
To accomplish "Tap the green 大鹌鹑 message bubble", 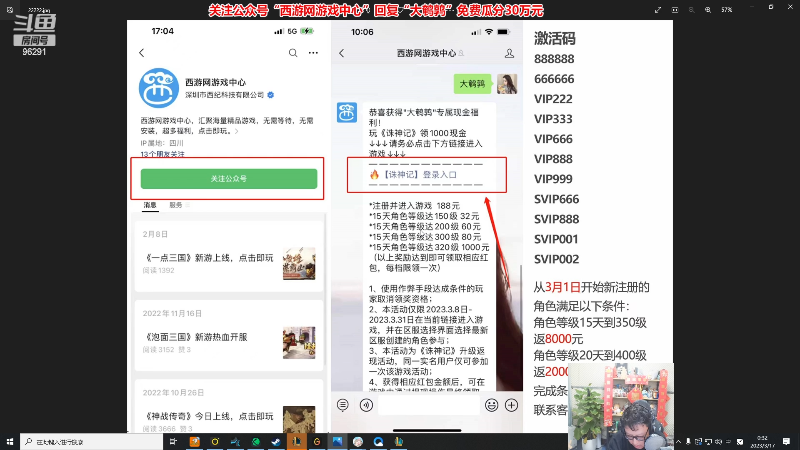I will click(472, 84).
